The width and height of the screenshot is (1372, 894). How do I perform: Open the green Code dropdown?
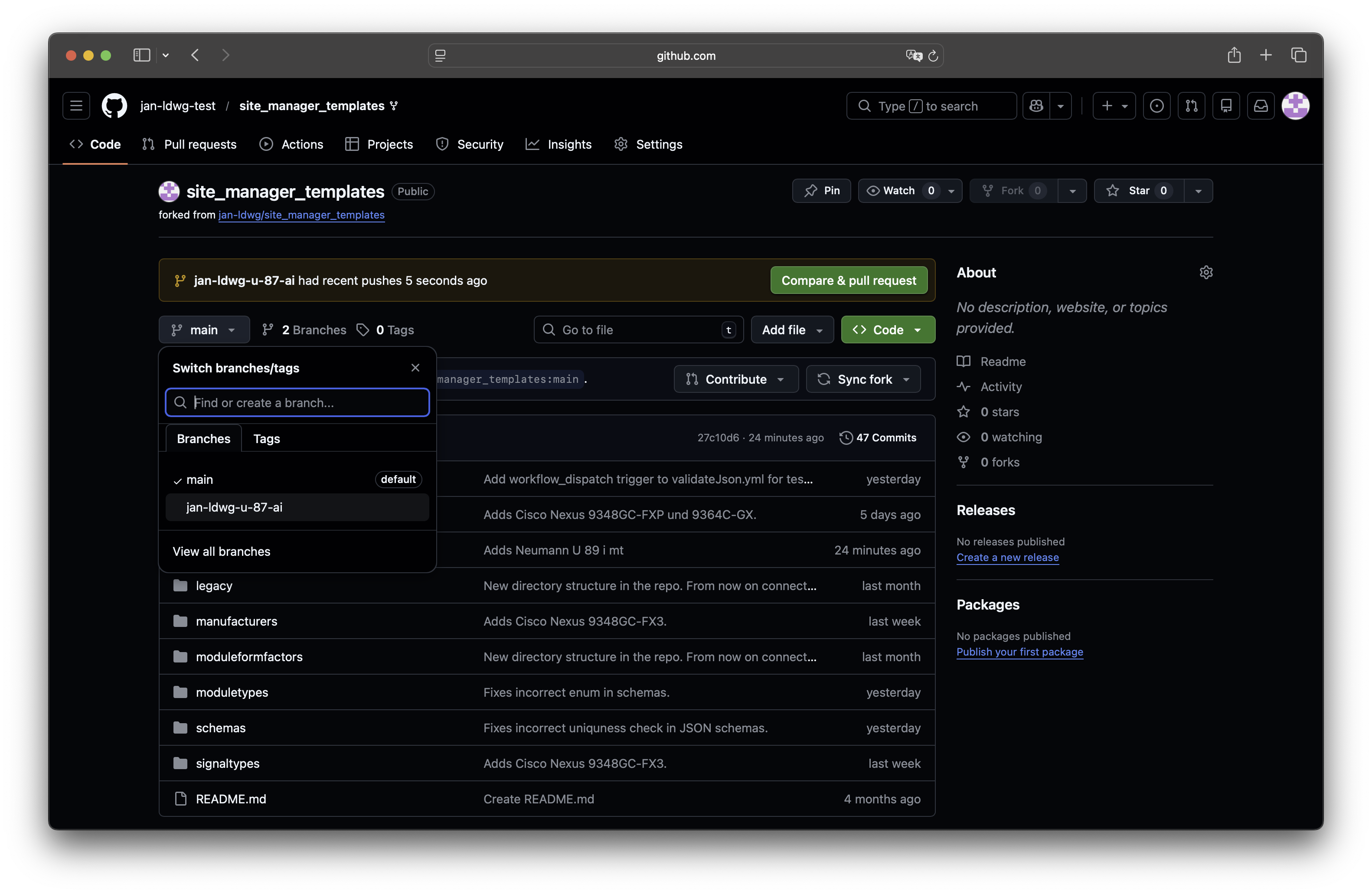click(888, 330)
